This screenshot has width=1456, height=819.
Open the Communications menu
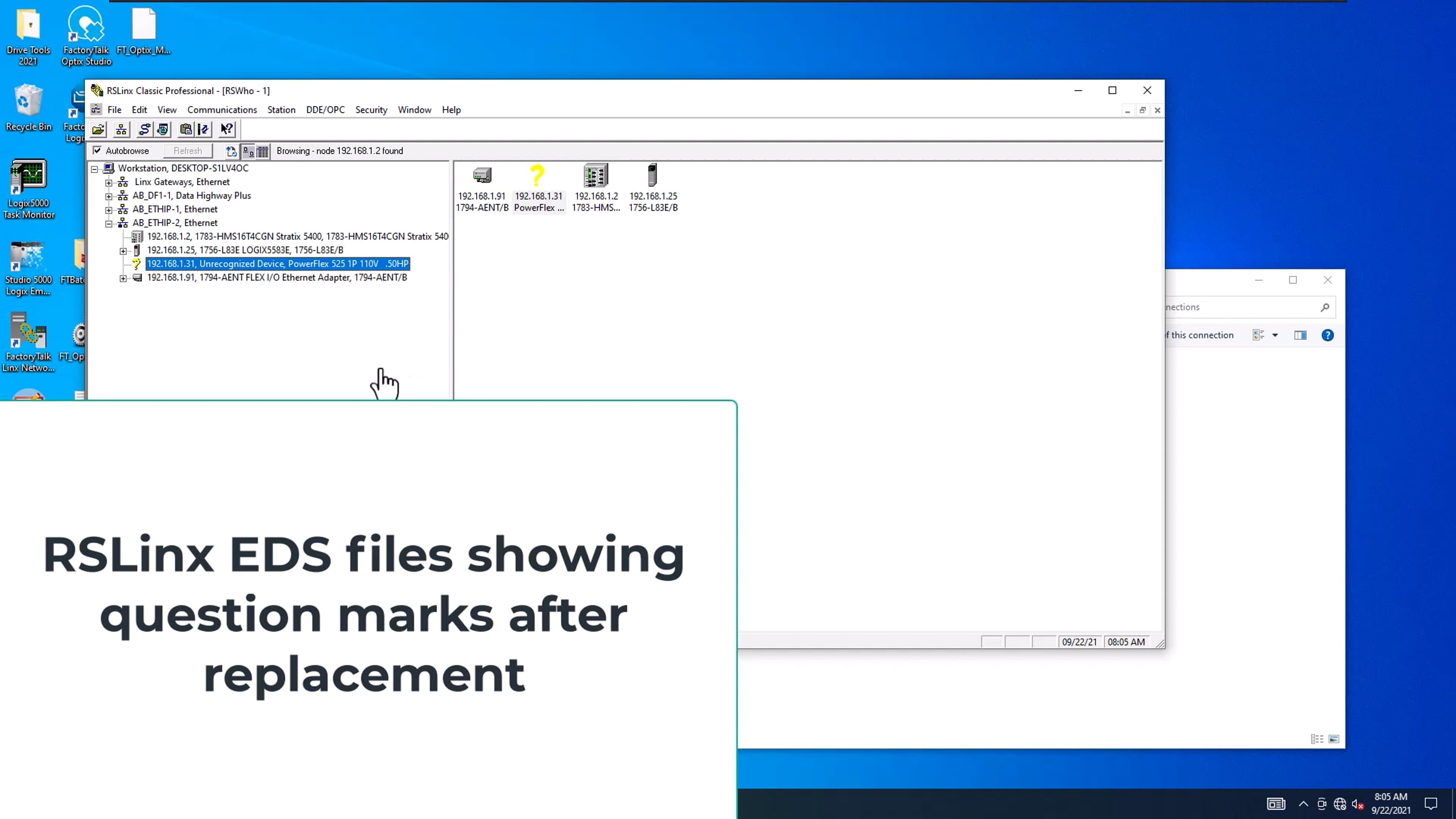tap(222, 110)
